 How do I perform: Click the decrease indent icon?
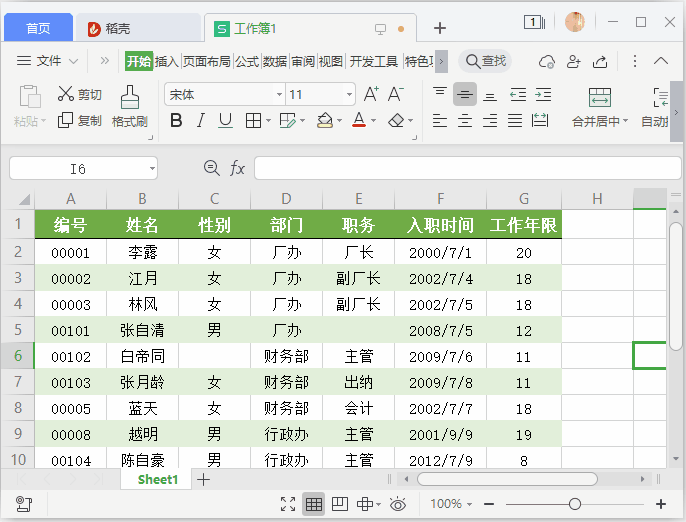518,95
